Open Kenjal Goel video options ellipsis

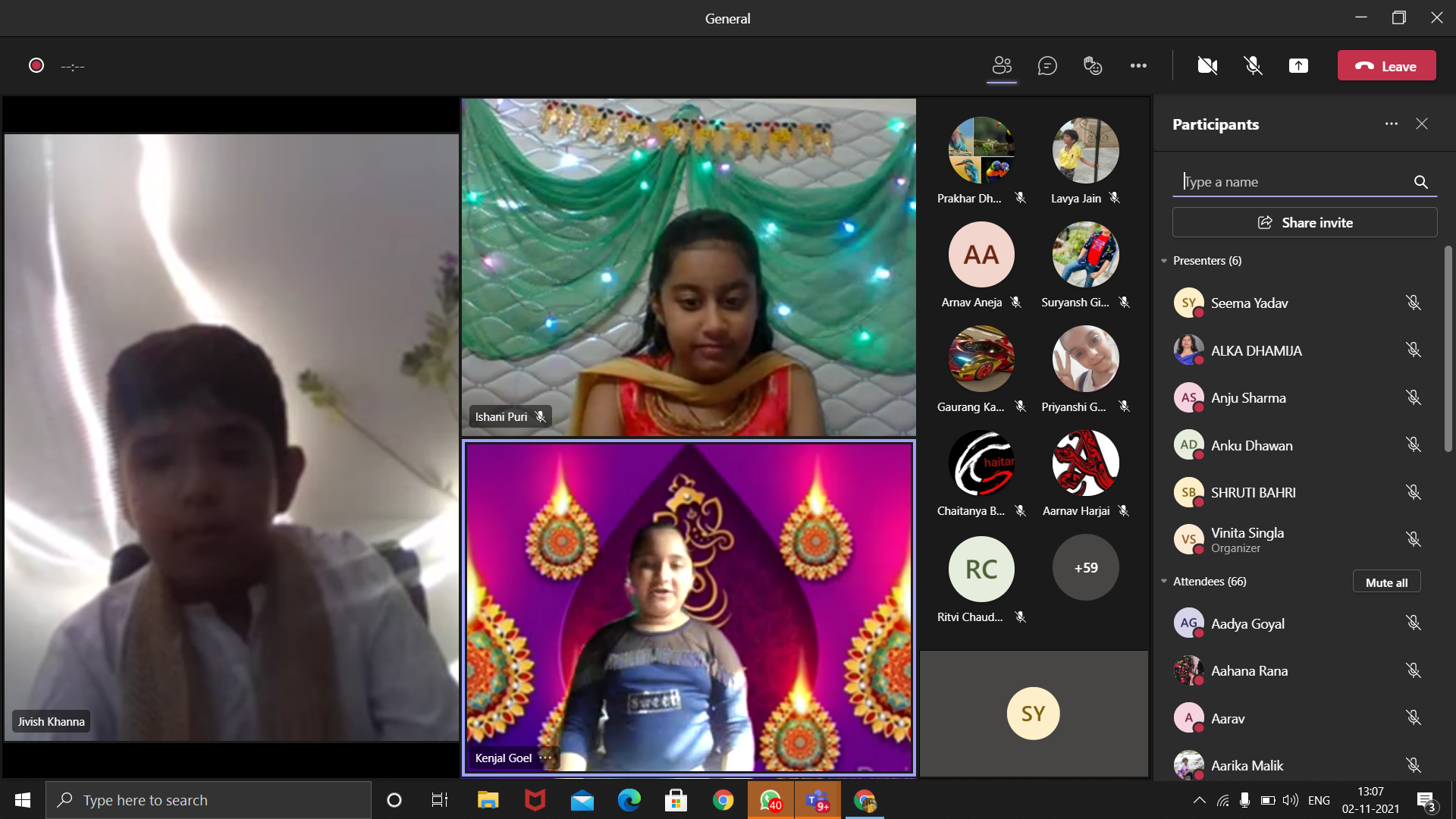pyautogui.click(x=545, y=758)
